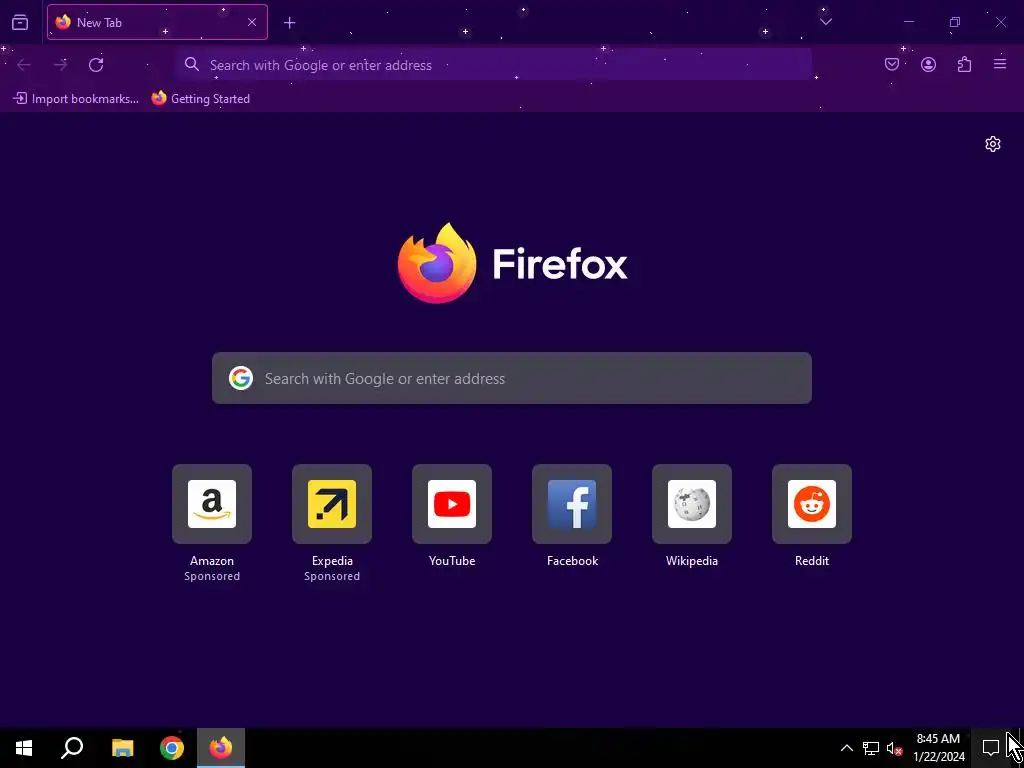Image resolution: width=1024 pixels, height=768 pixels.
Task: Open File Explorer from the taskbar
Action: click(122, 748)
